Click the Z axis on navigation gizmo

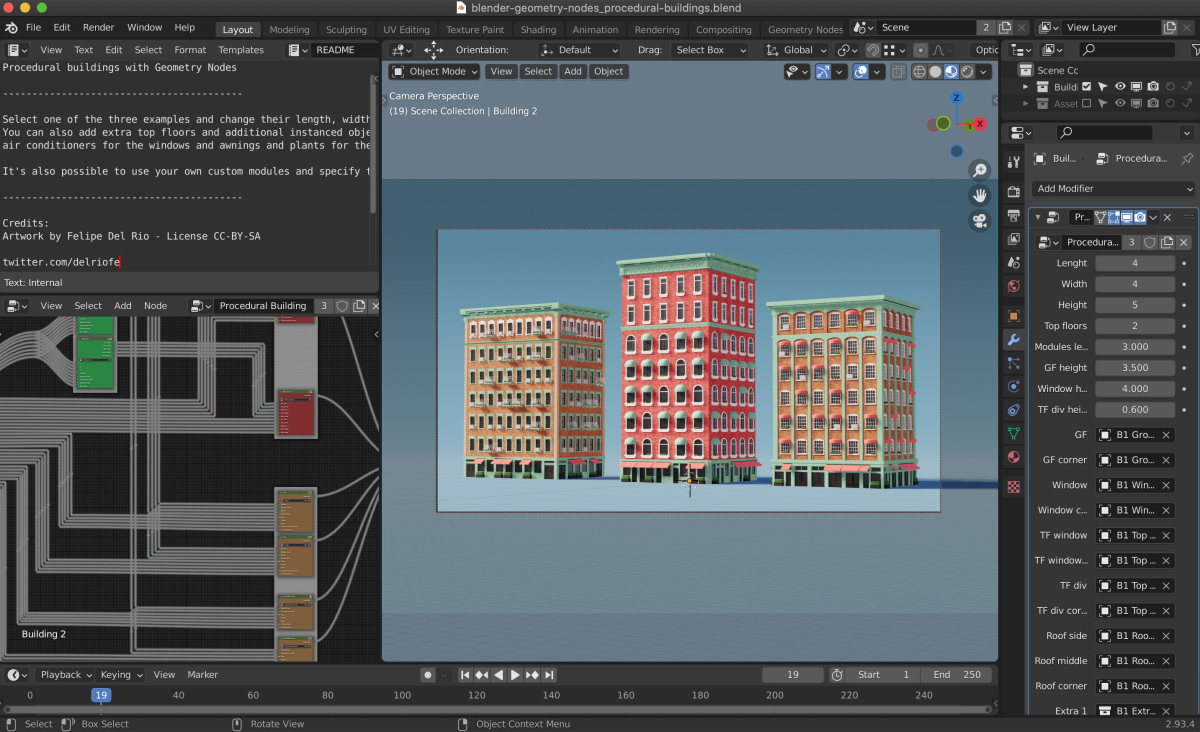(x=956, y=98)
